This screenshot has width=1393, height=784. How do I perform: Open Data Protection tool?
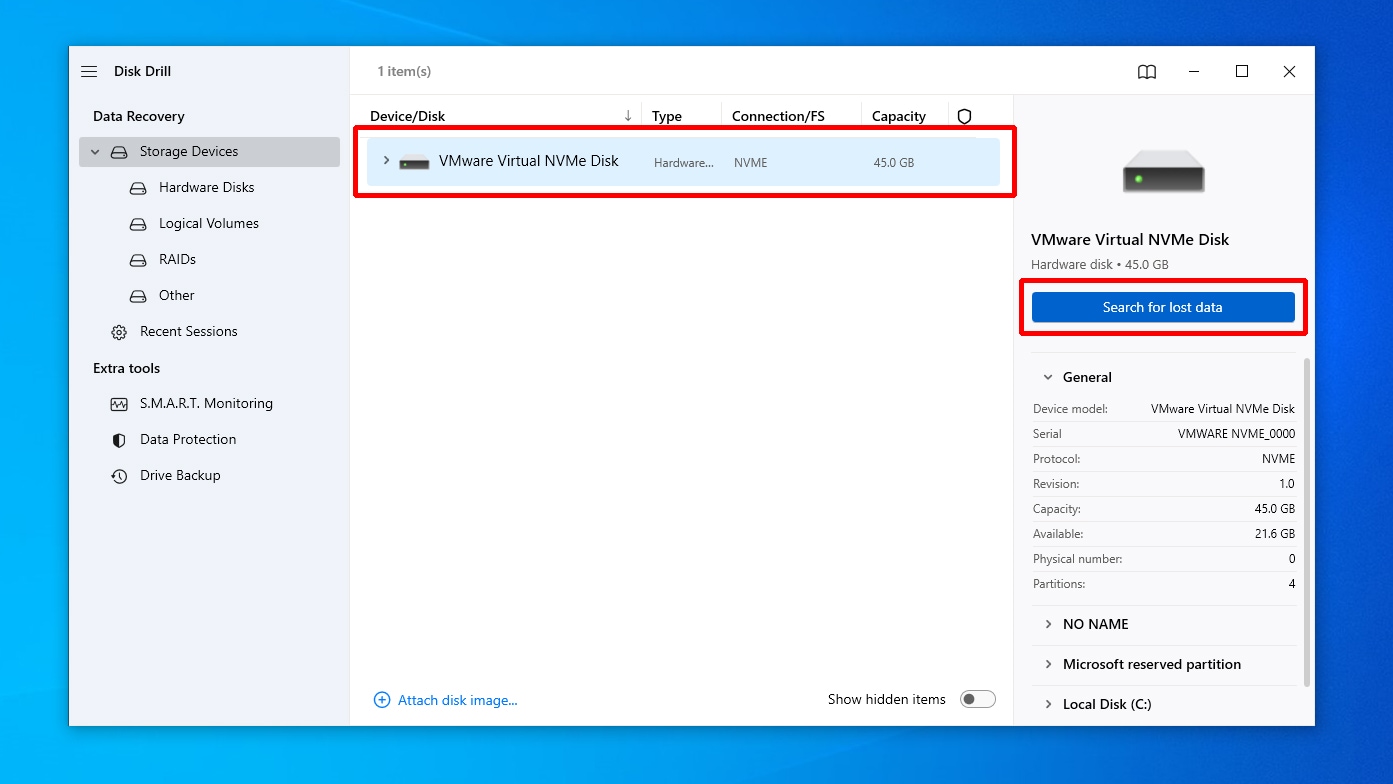[188, 440]
